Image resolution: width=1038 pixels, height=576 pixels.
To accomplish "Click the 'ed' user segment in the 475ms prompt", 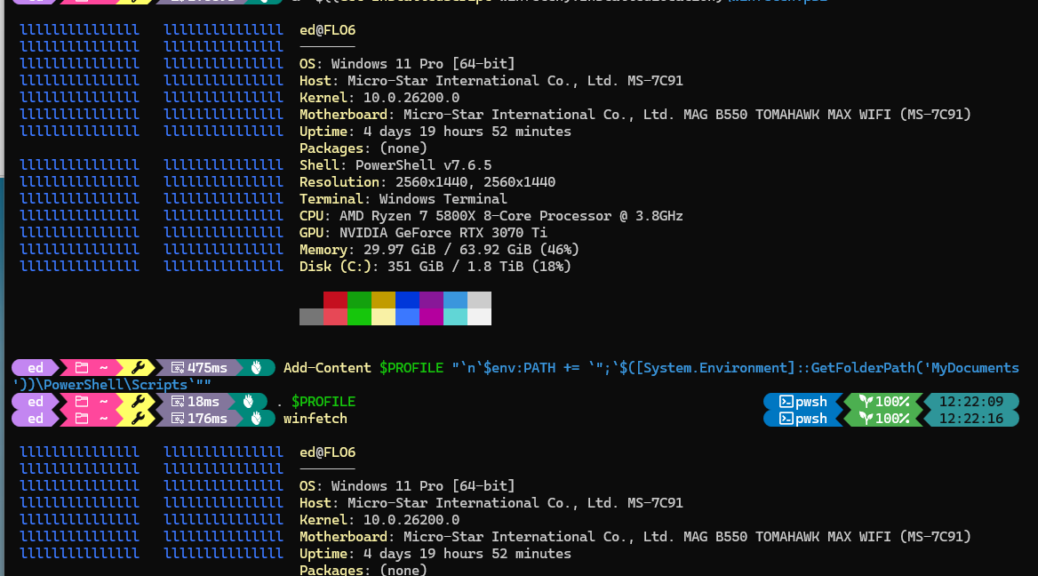I will [x=36, y=368].
